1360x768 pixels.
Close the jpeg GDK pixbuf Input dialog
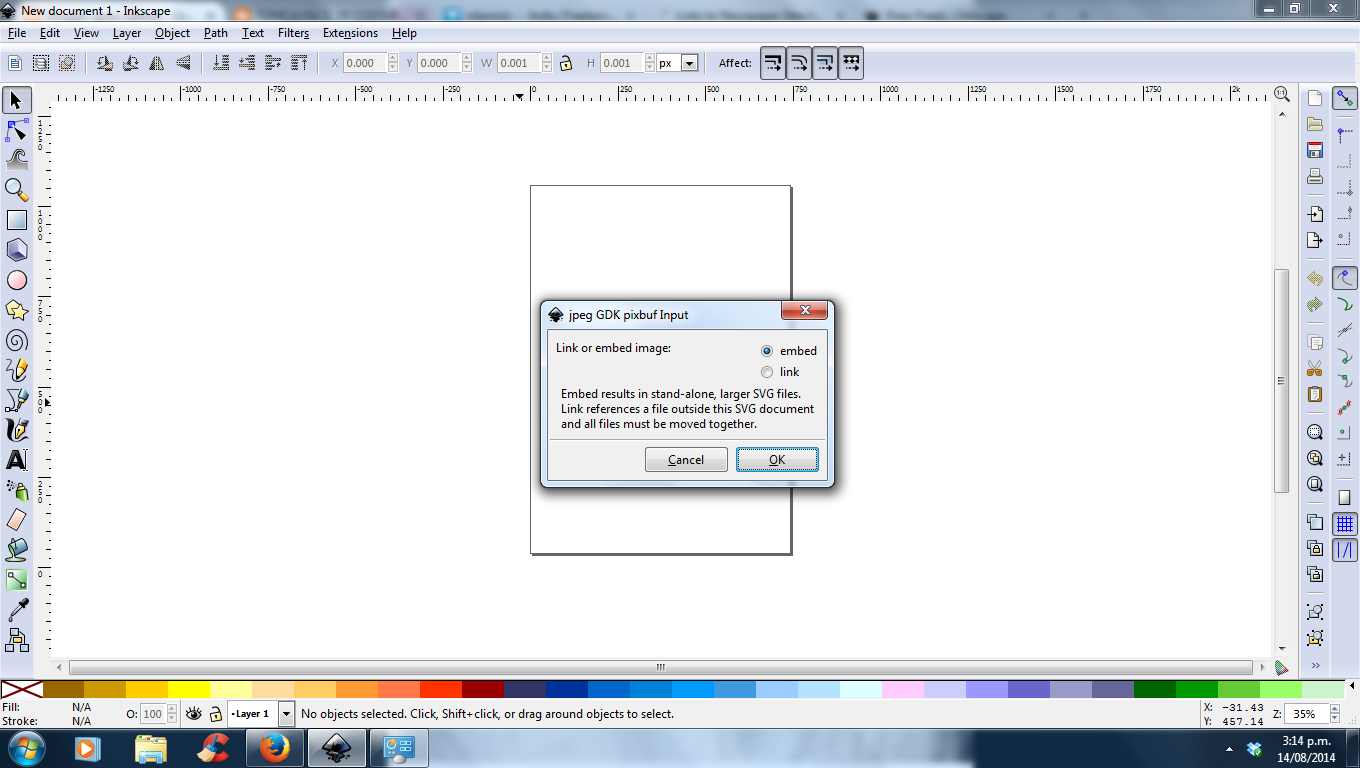(x=804, y=311)
